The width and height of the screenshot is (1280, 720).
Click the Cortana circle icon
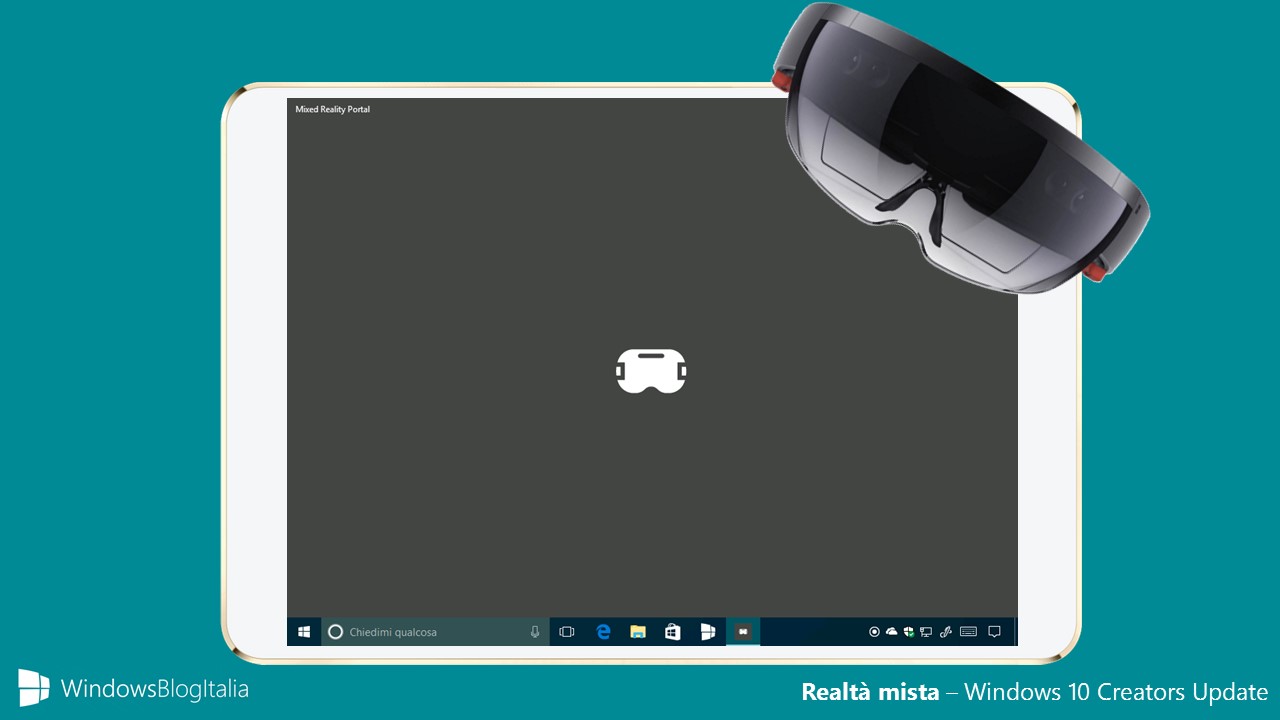click(x=335, y=632)
